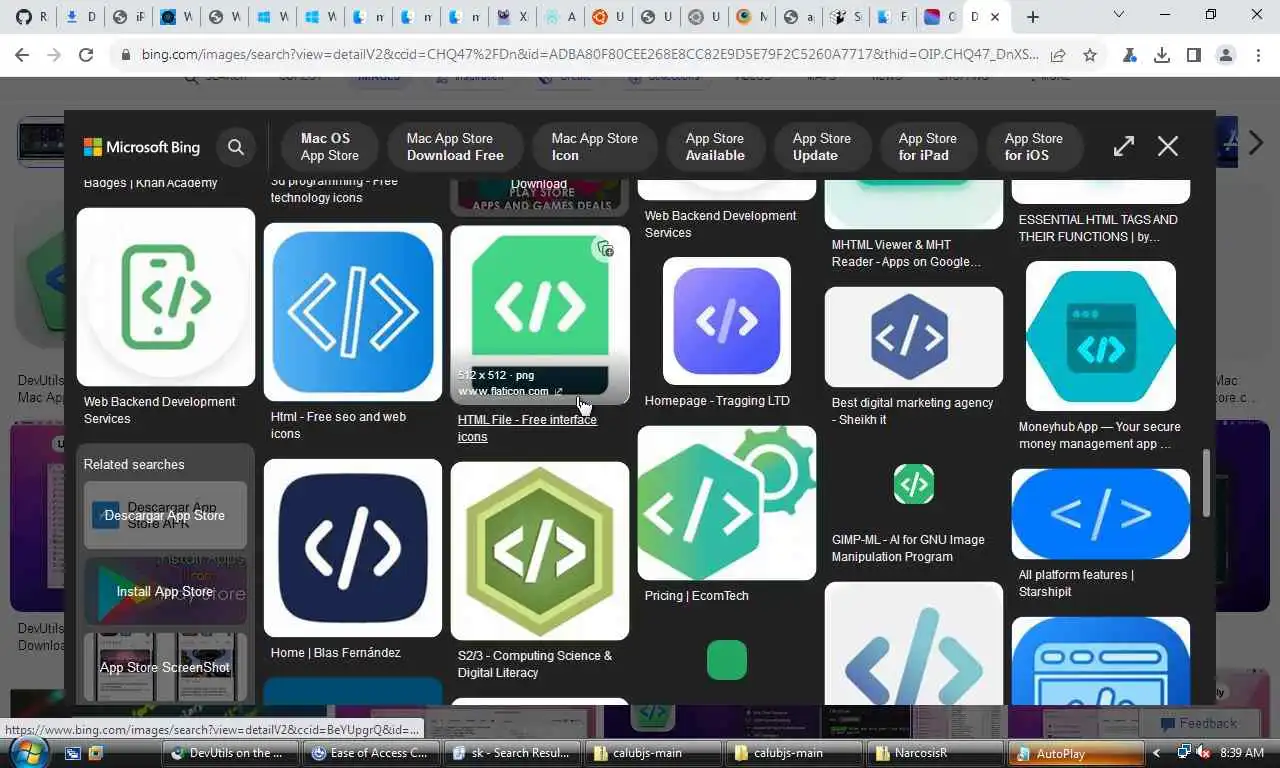Open MHTML Viewer & MHT Reader caption
Viewport: 1280px width, 768px height.
(x=906, y=253)
